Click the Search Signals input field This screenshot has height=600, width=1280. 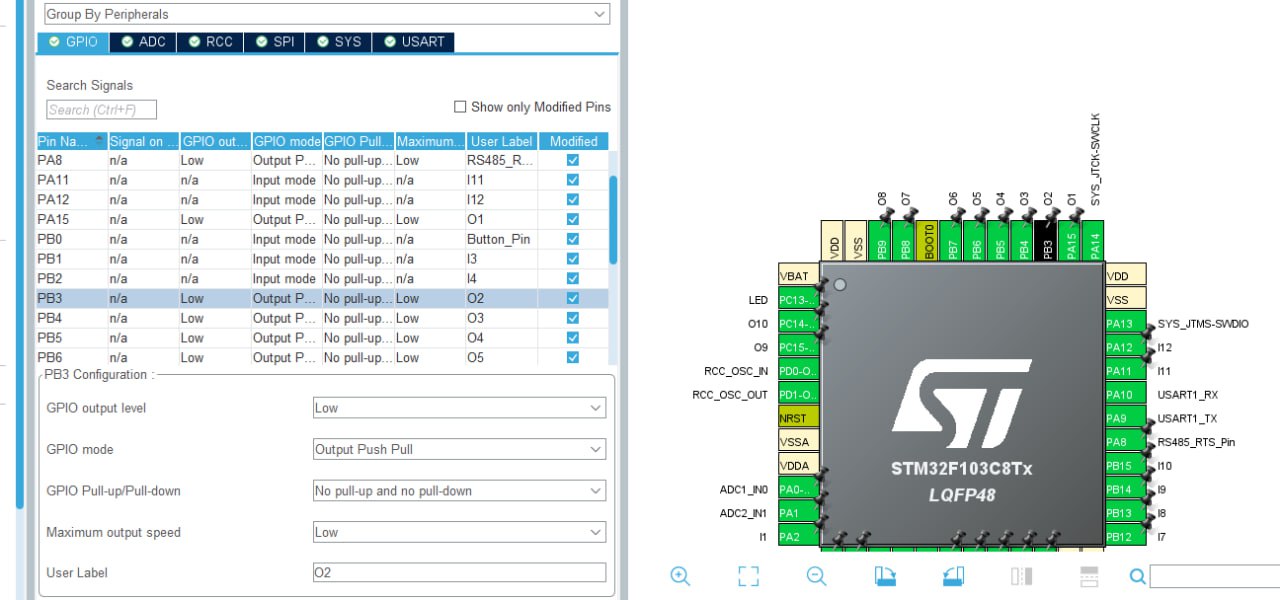point(101,110)
